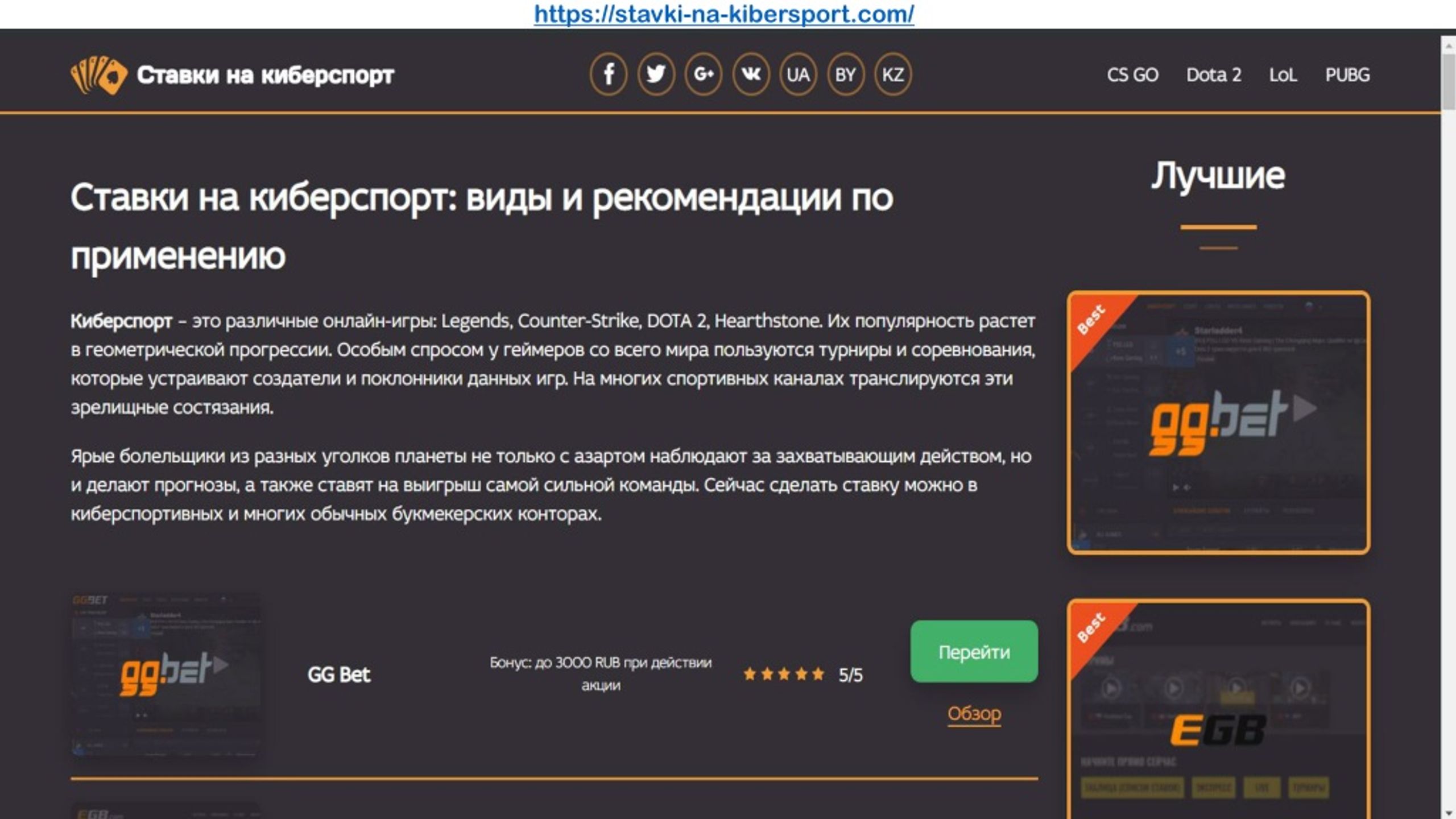1456x819 pixels.
Task: Go to the PUBG section
Action: [x=1347, y=75]
